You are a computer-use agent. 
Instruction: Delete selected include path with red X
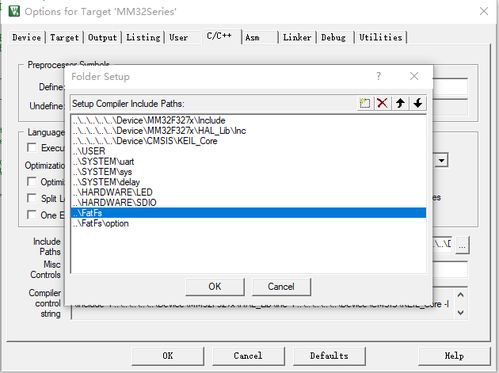click(x=382, y=103)
